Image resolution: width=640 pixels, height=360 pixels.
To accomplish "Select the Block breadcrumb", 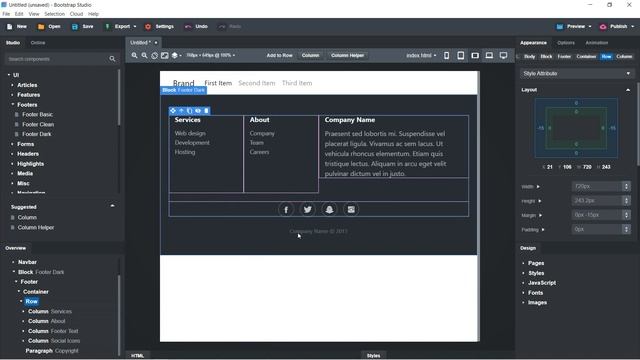I will pyautogui.click(x=546, y=57).
